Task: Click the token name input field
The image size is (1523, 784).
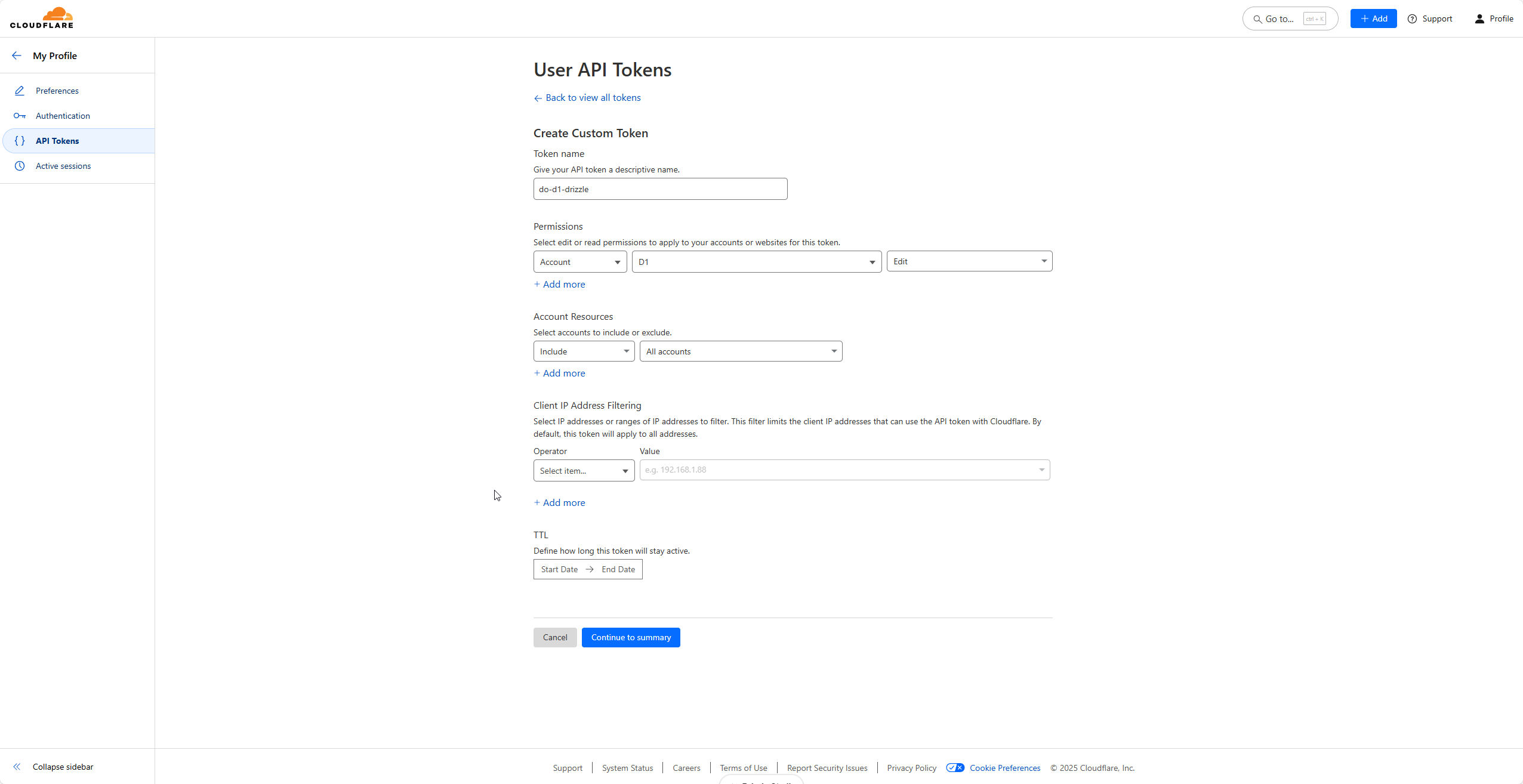Action: 659,189
